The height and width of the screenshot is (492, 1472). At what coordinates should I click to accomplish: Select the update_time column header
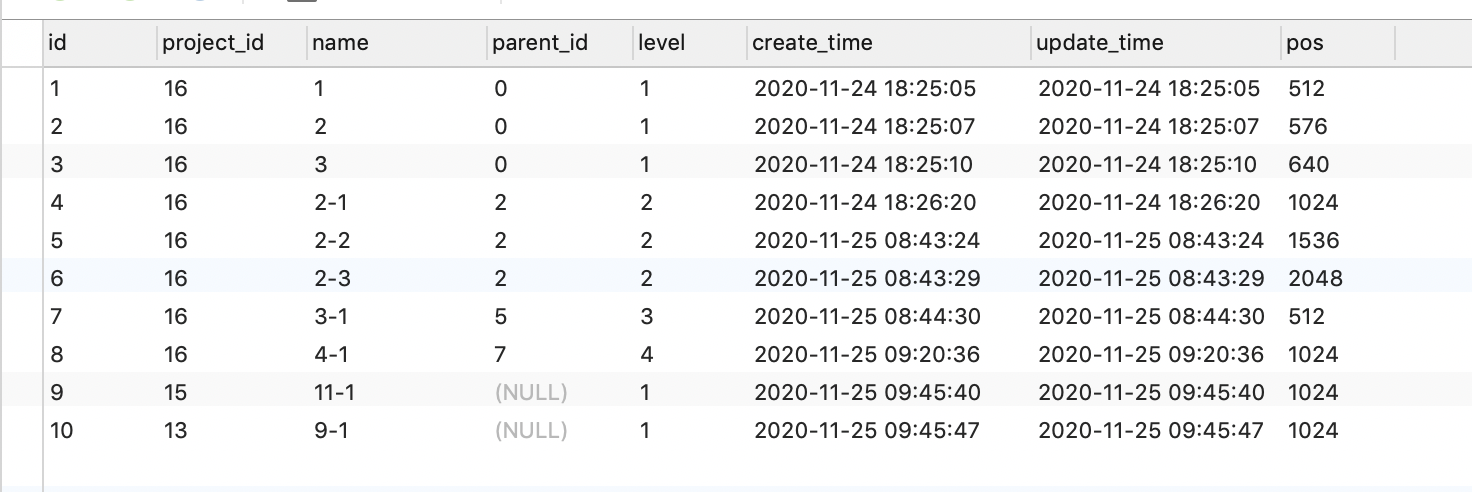(x=1156, y=43)
